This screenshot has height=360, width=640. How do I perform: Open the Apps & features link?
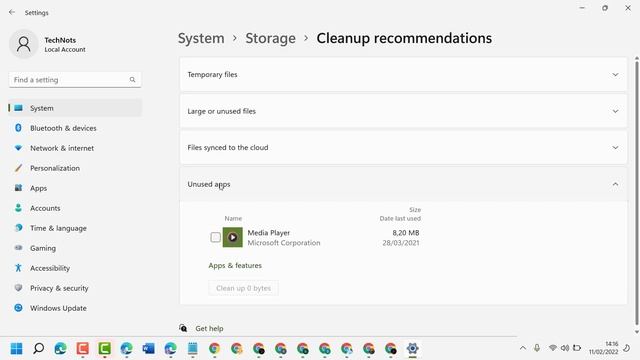tap(235, 265)
